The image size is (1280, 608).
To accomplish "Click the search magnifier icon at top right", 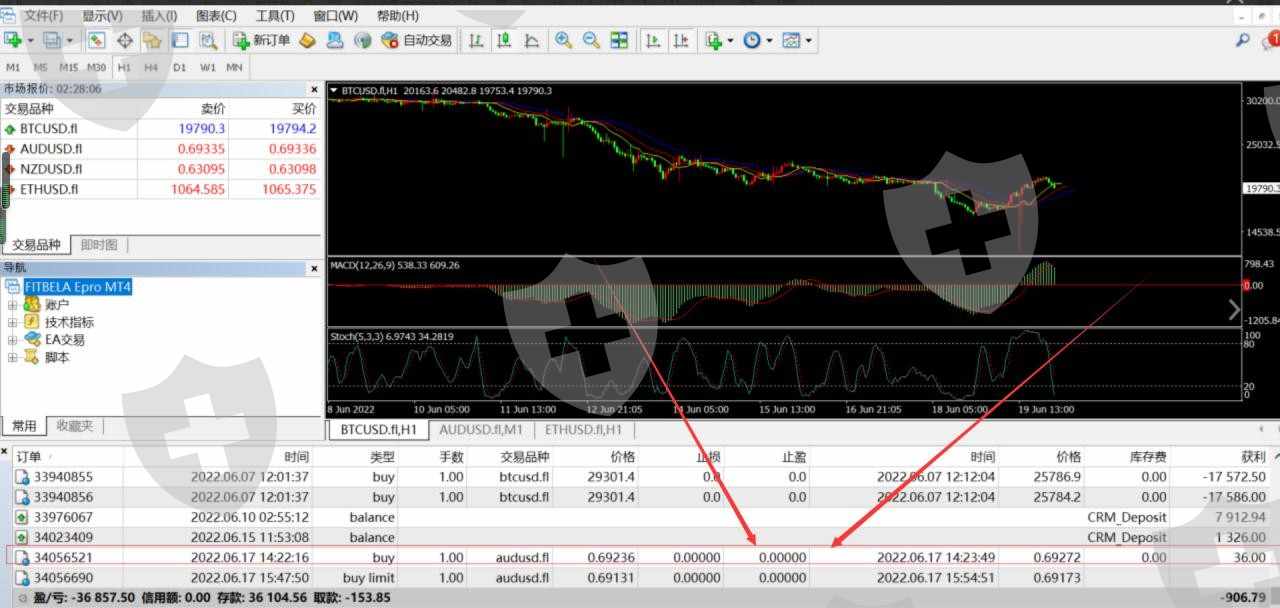I will point(1242,40).
